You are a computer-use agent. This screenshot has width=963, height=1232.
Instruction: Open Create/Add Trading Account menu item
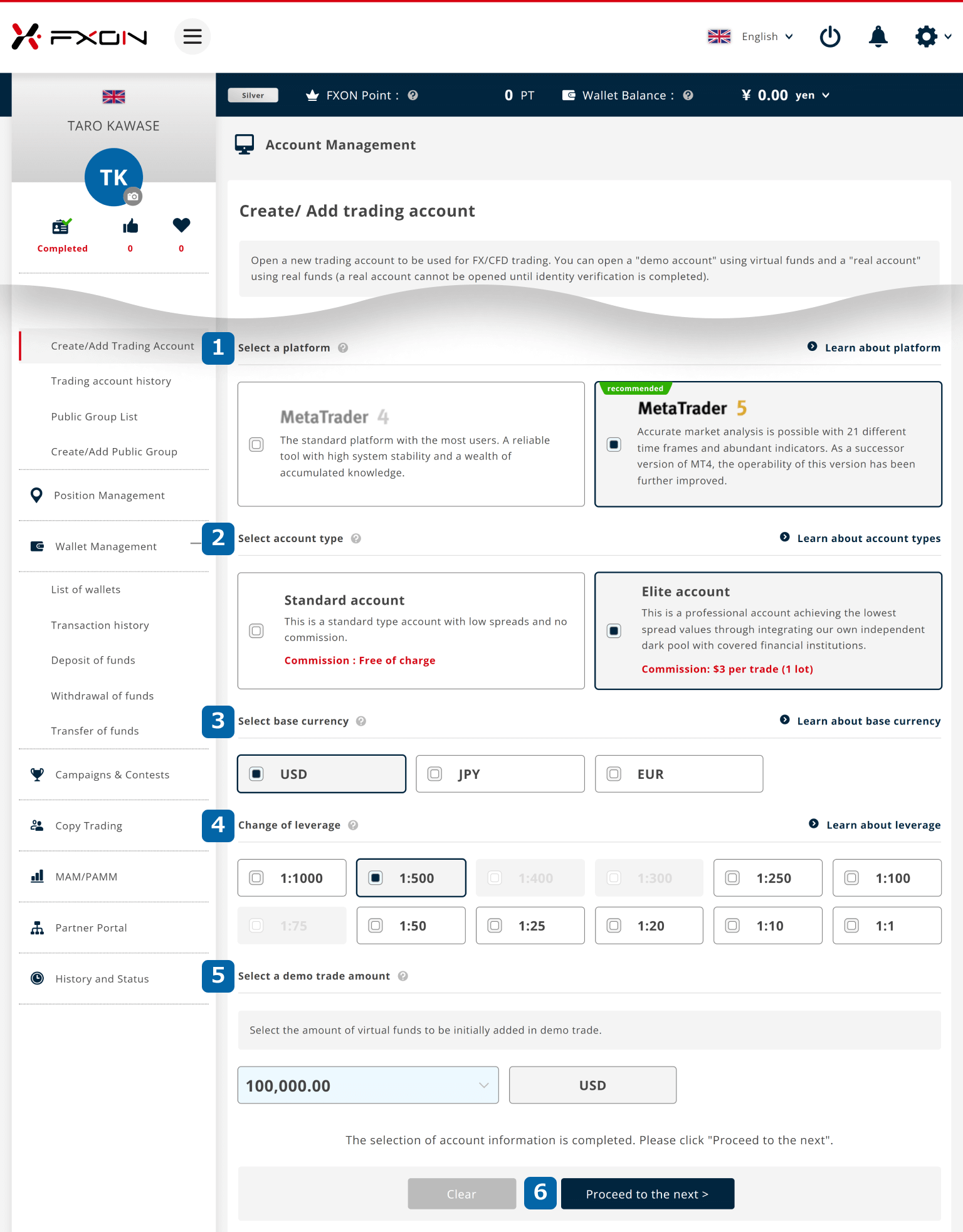(122, 346)
